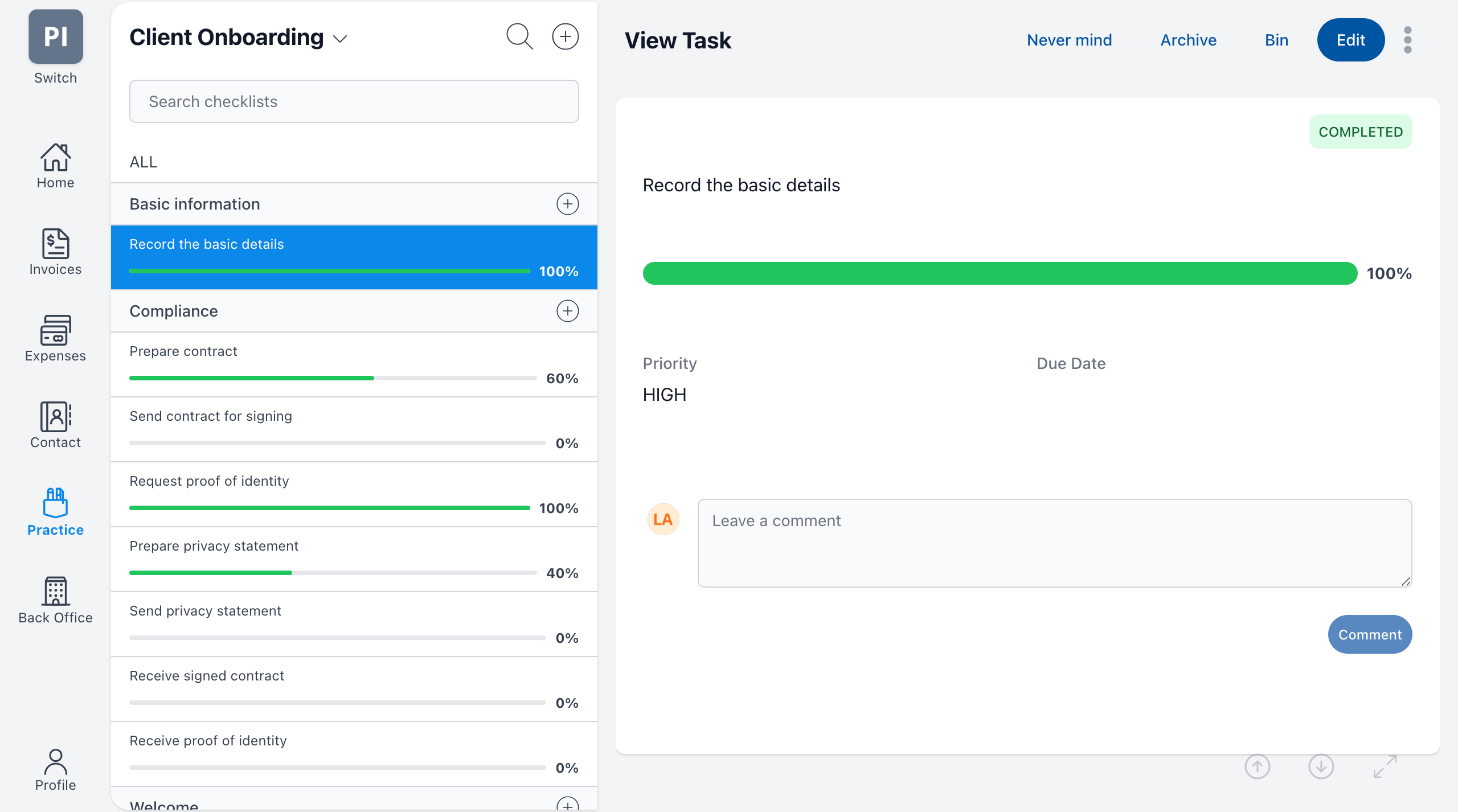Click the add checklist plus icon

565,37
